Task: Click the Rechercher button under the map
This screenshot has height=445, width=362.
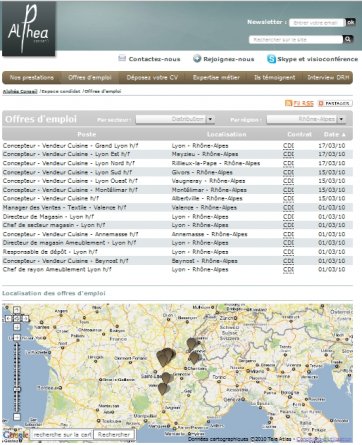Action: [114, 435]
